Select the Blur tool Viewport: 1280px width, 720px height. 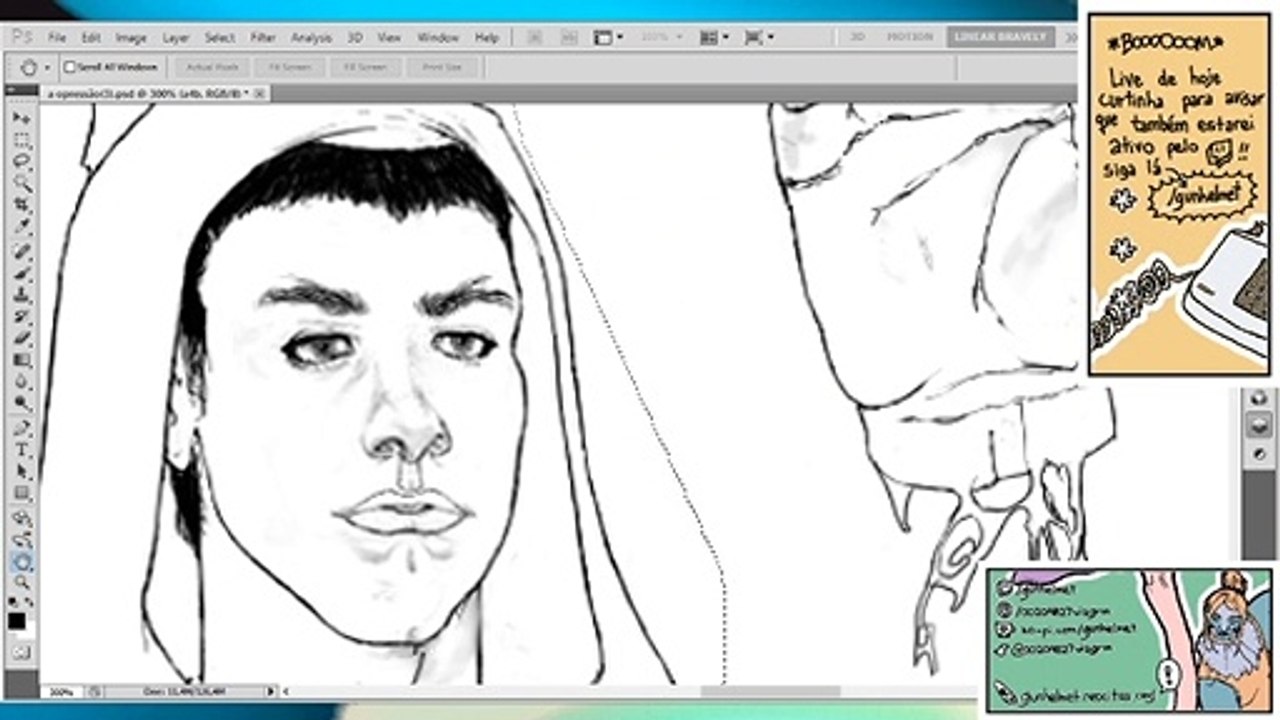click(21, 383)
